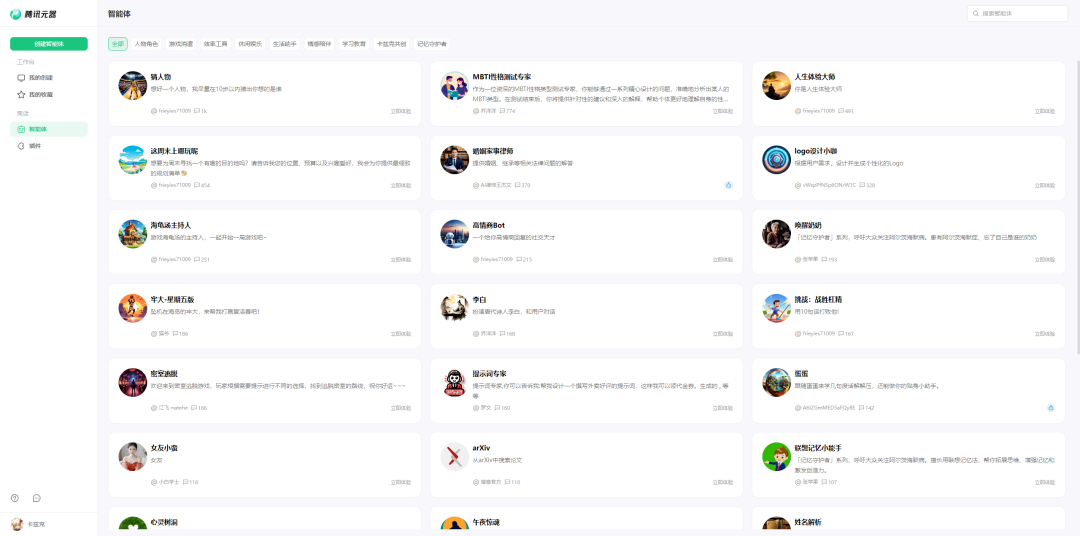Select the 游戏陪玩 category tab
1080x536 pixels.
click(x=181, y=44)
